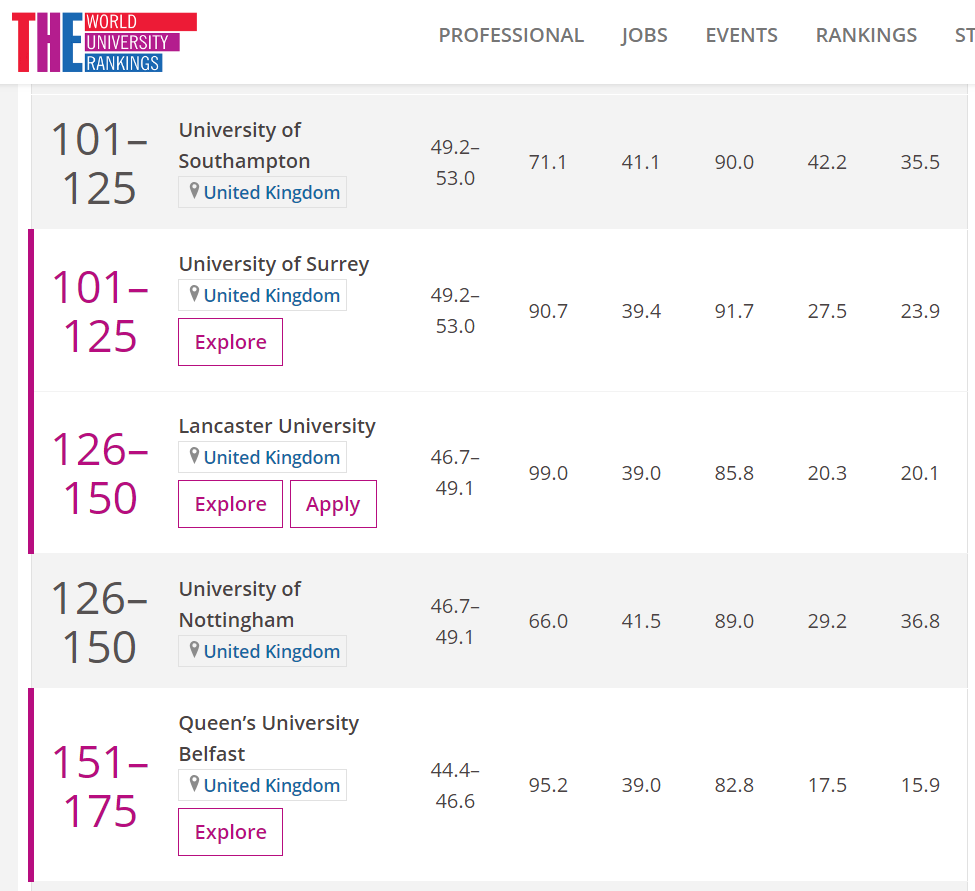Apply to Lancaster University
This screenshot has width=975, height=891.
[333, 504]
